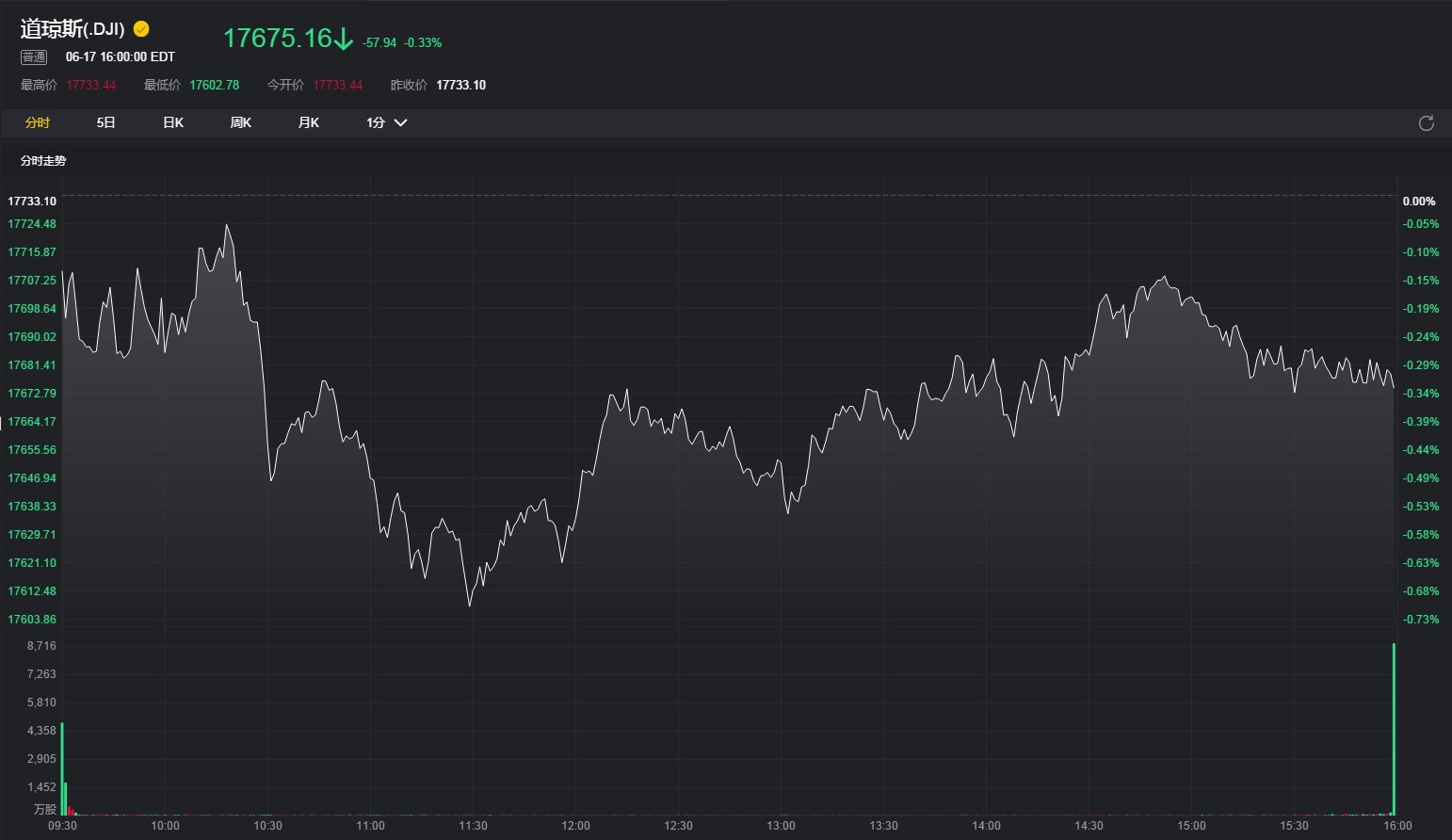The width and height of the screenshot is (1452, 840).
Task: Click the 17690.02 price axis label
Action: (32, 337)
